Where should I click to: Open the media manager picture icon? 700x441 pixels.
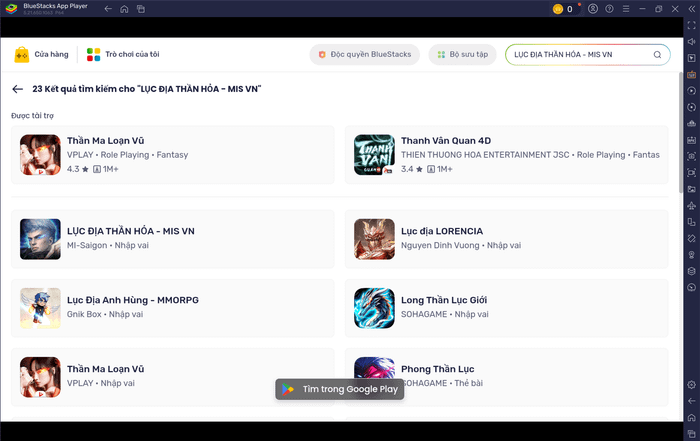click(692, 189)
